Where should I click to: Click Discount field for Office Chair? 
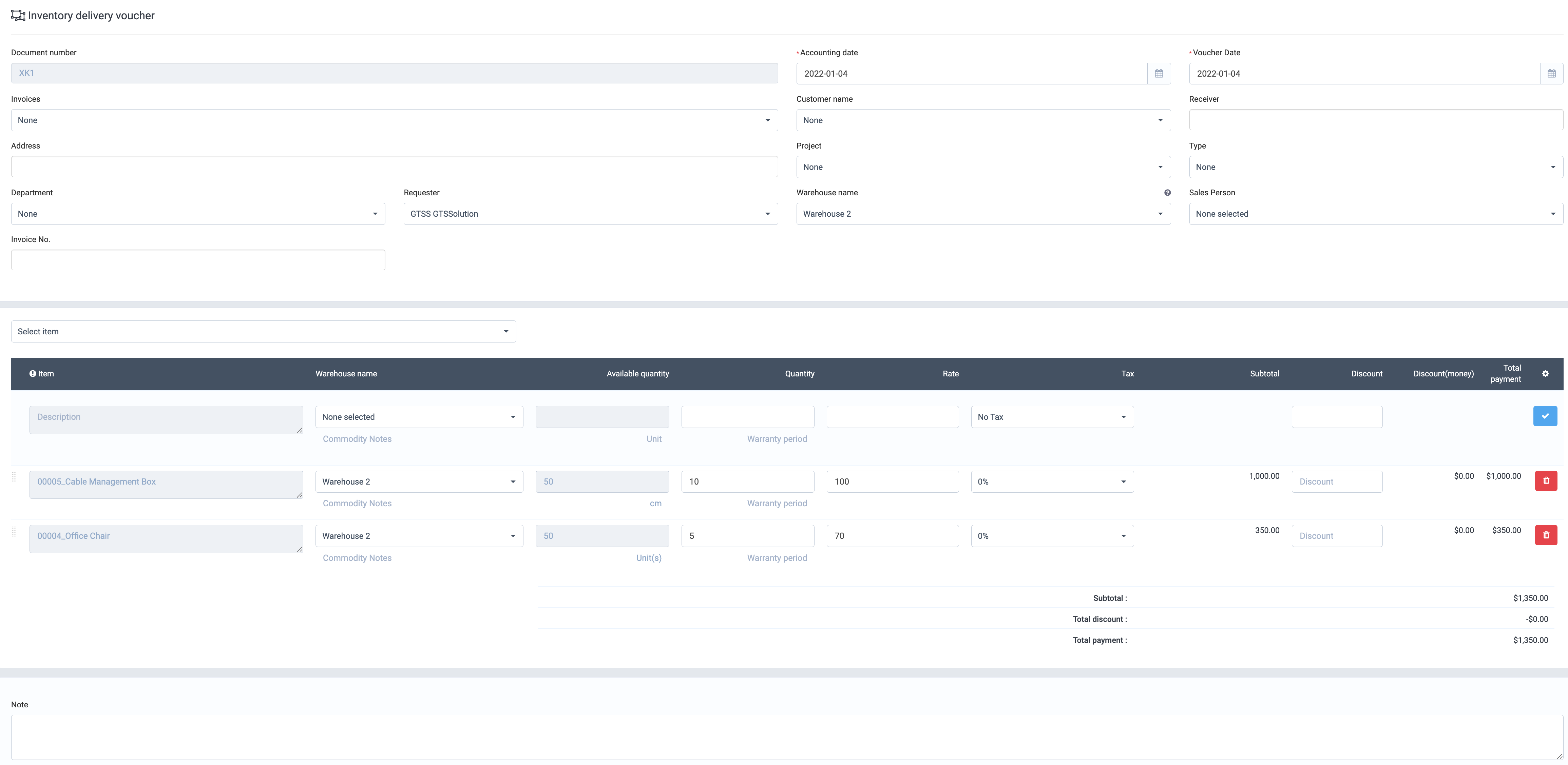(x=1337, y=535)
